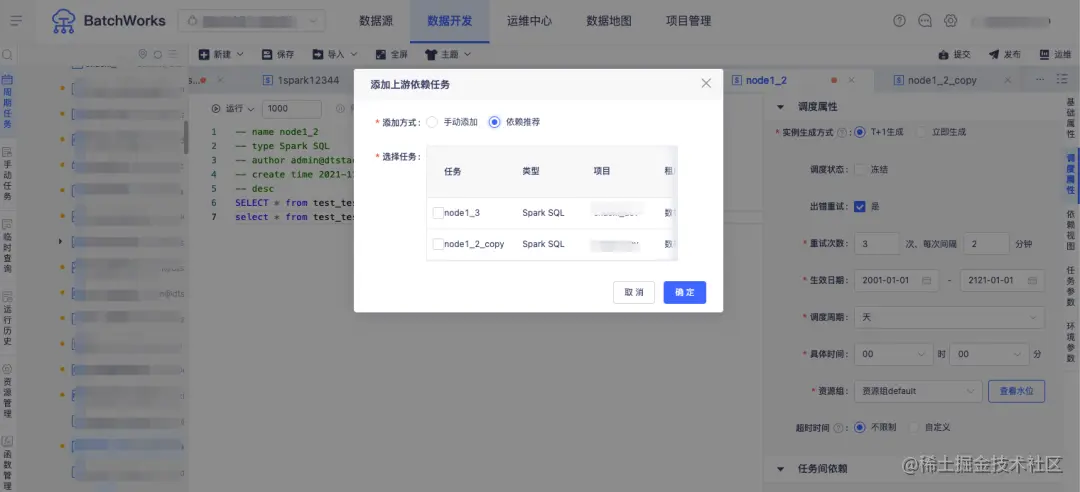Click the more tabs ellipsis icon
The height and width of the screenshot is (492, 1080).
(x=1040, y=80)
